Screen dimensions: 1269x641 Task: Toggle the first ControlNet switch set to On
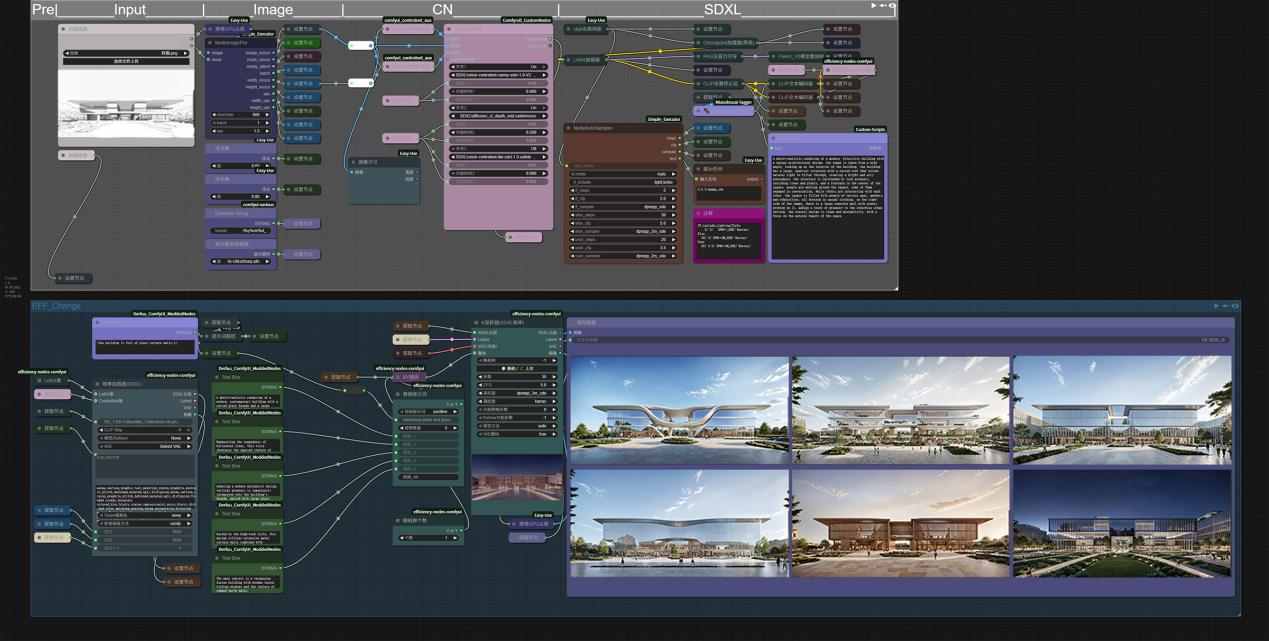(x=498, y=67)
